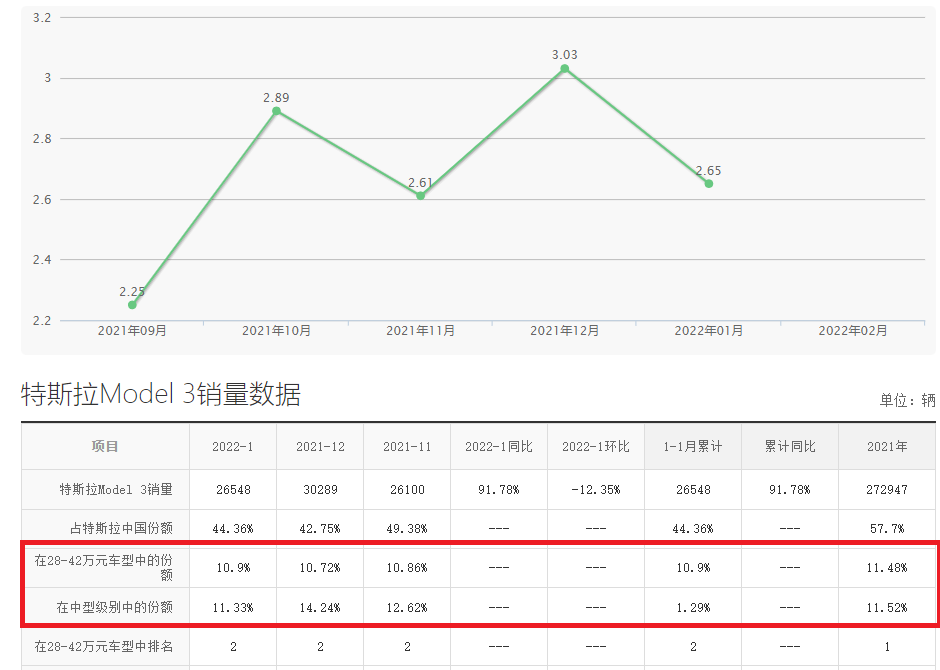Click the 2.4 y-axis value

[x=42, y=259]
